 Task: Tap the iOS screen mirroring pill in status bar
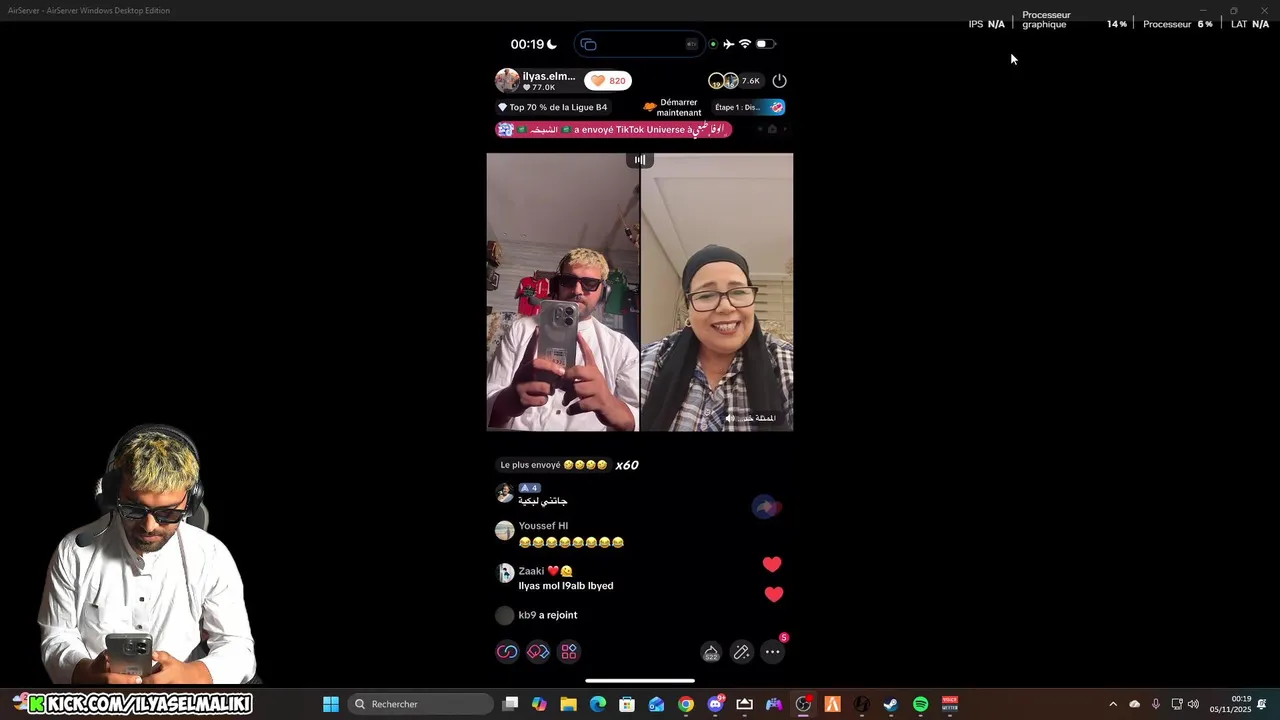(638, 44)
